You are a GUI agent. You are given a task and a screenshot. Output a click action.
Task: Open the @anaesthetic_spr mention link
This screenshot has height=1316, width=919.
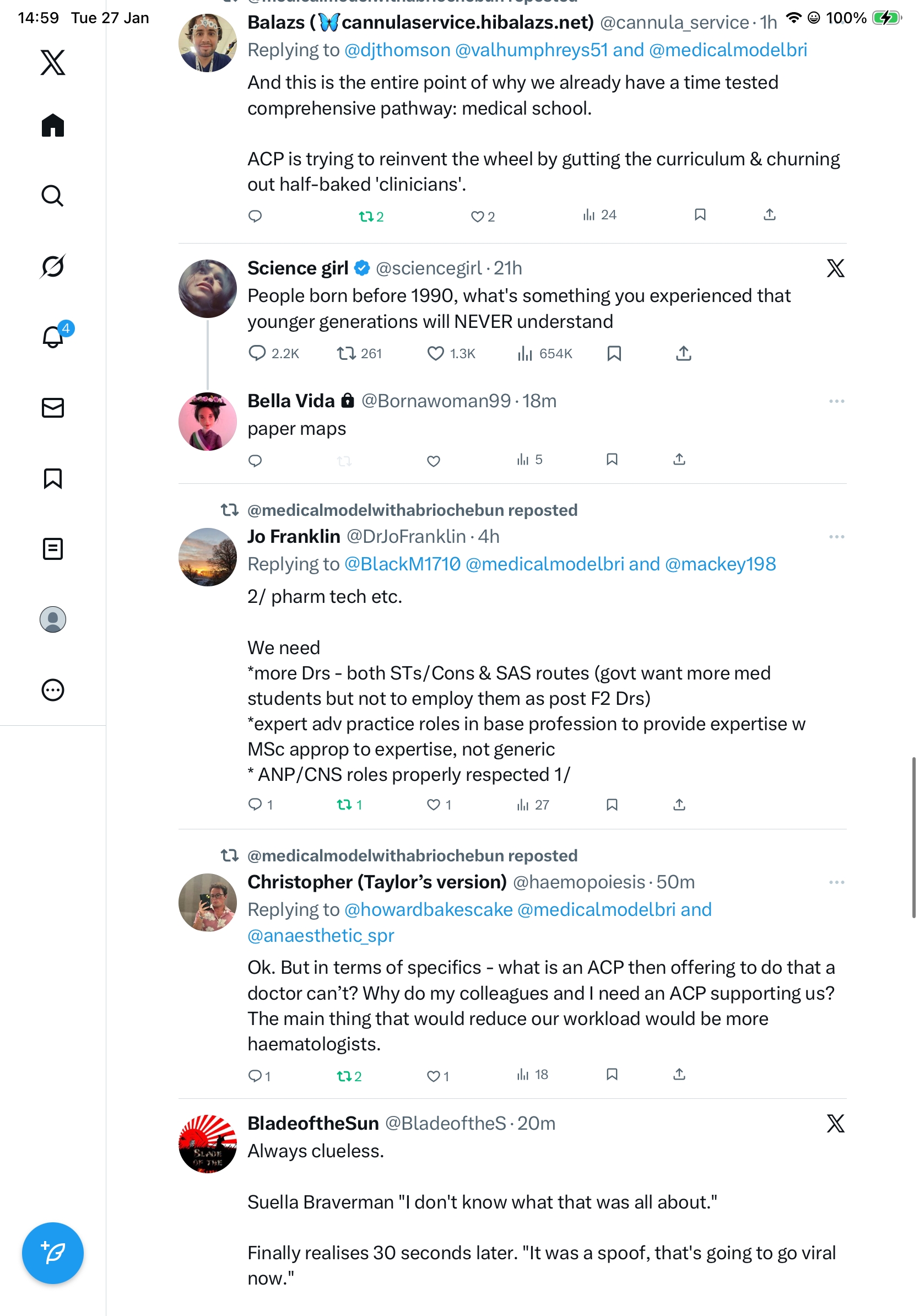click(x=321, y=935)
